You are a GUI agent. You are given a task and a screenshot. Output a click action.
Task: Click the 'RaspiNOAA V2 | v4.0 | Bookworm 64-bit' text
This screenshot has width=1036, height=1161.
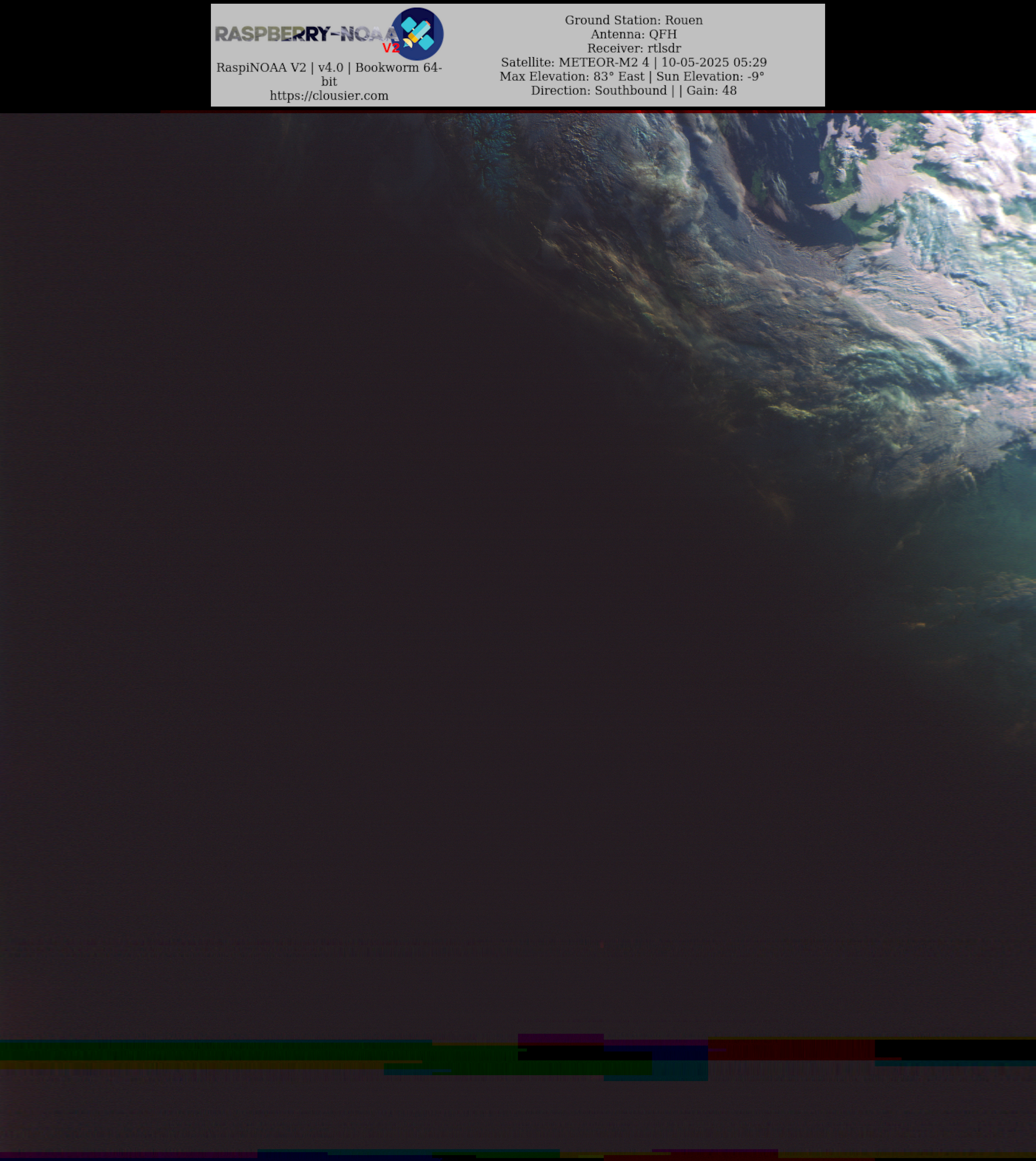coord(329,74)
